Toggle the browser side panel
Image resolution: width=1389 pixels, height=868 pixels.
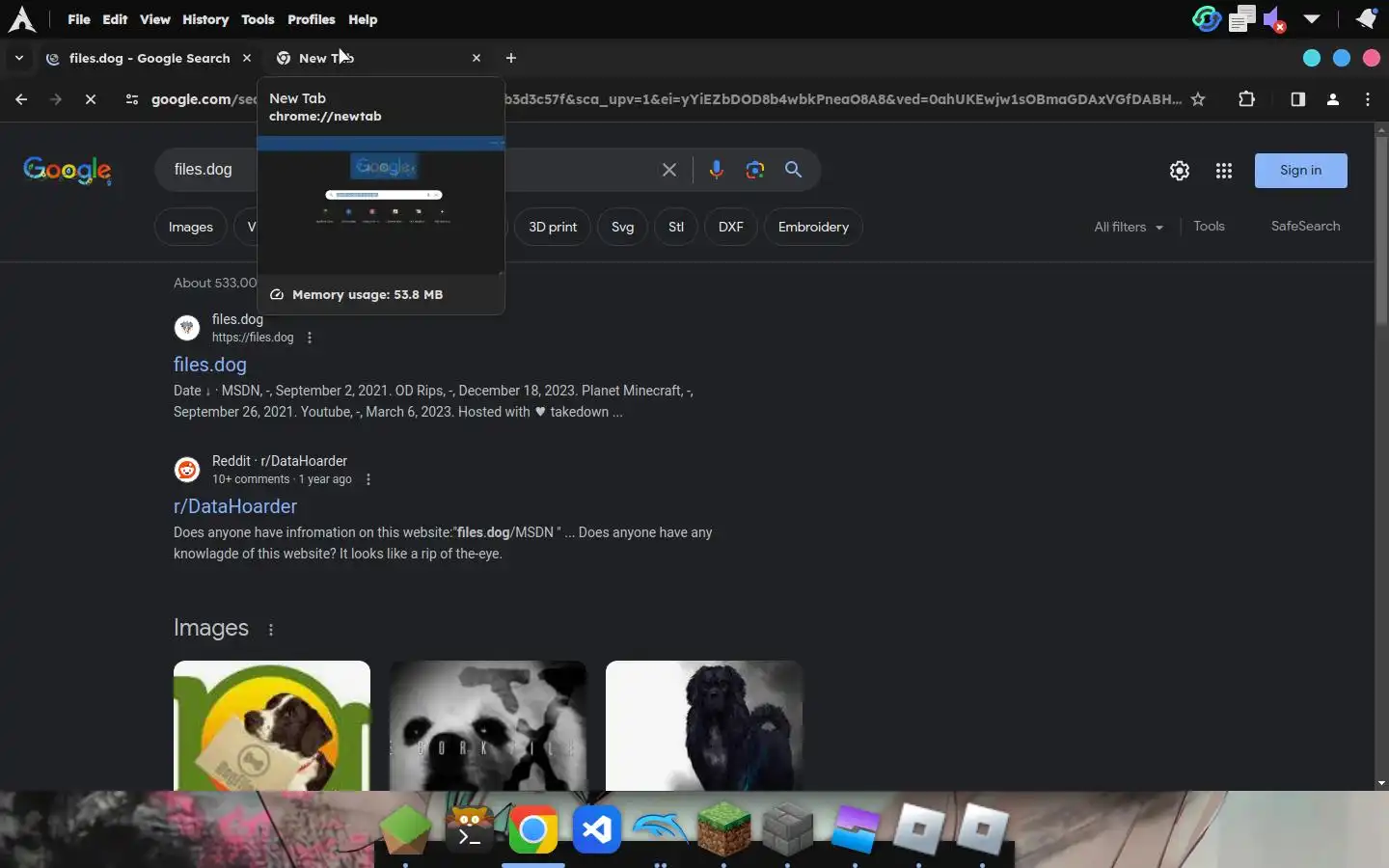[x=1297, y=99]
